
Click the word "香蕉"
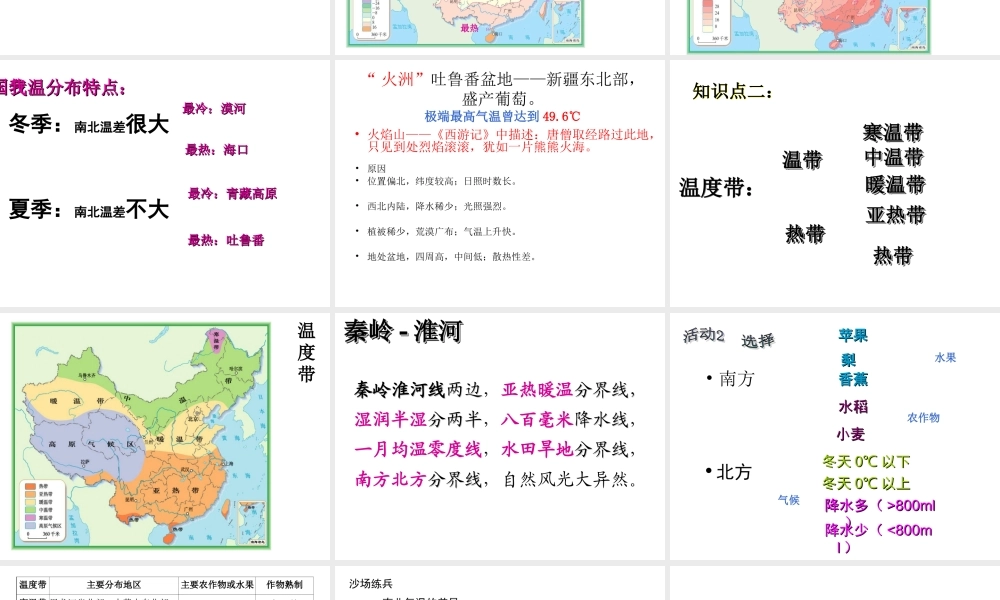click(x=853, y=379)
